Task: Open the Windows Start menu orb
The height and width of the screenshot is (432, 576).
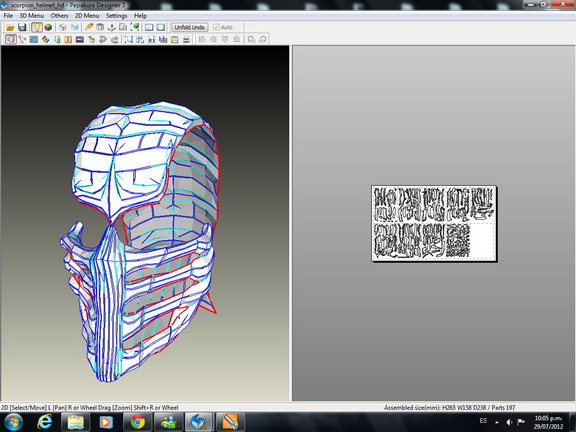Action: pos(13,422)
